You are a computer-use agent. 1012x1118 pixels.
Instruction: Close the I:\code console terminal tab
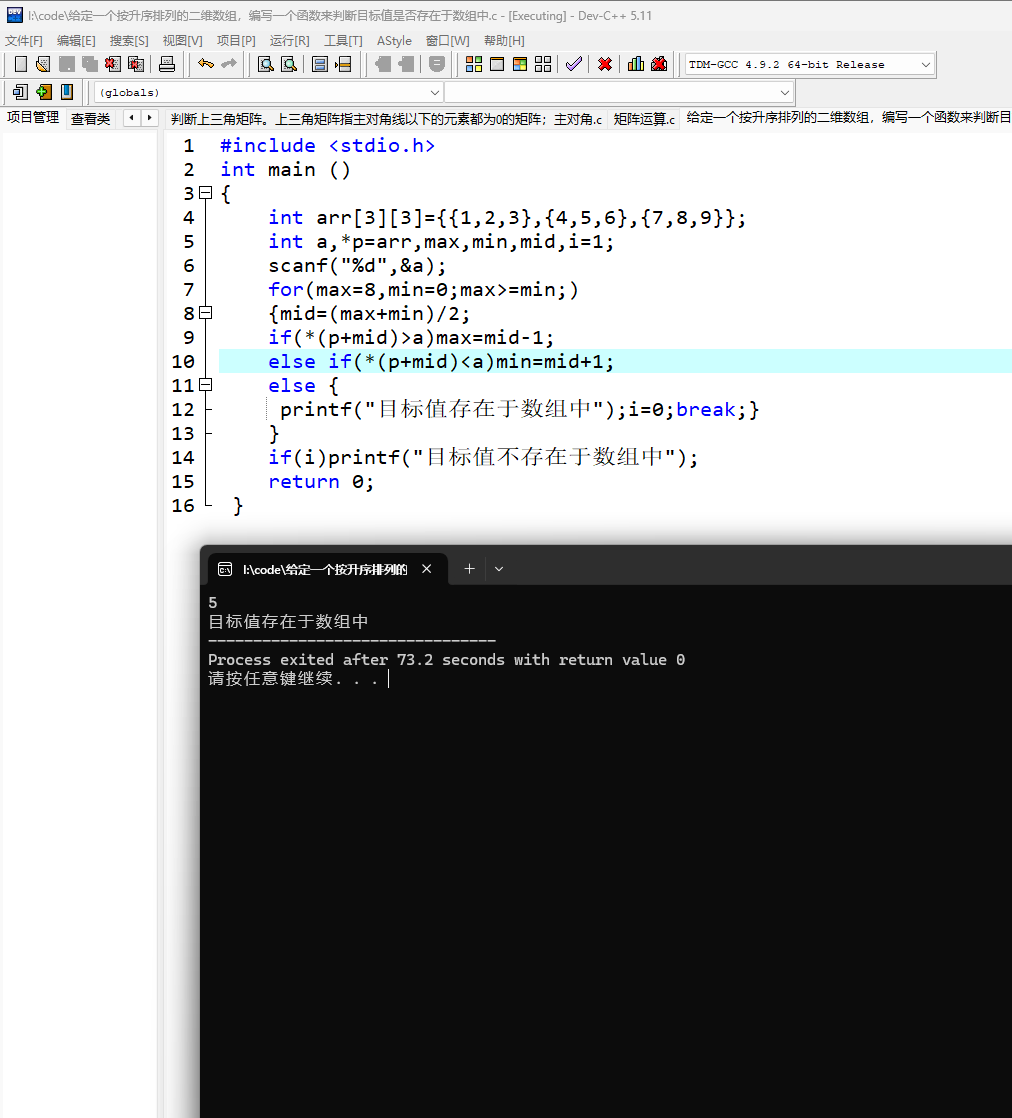point(426,569)
